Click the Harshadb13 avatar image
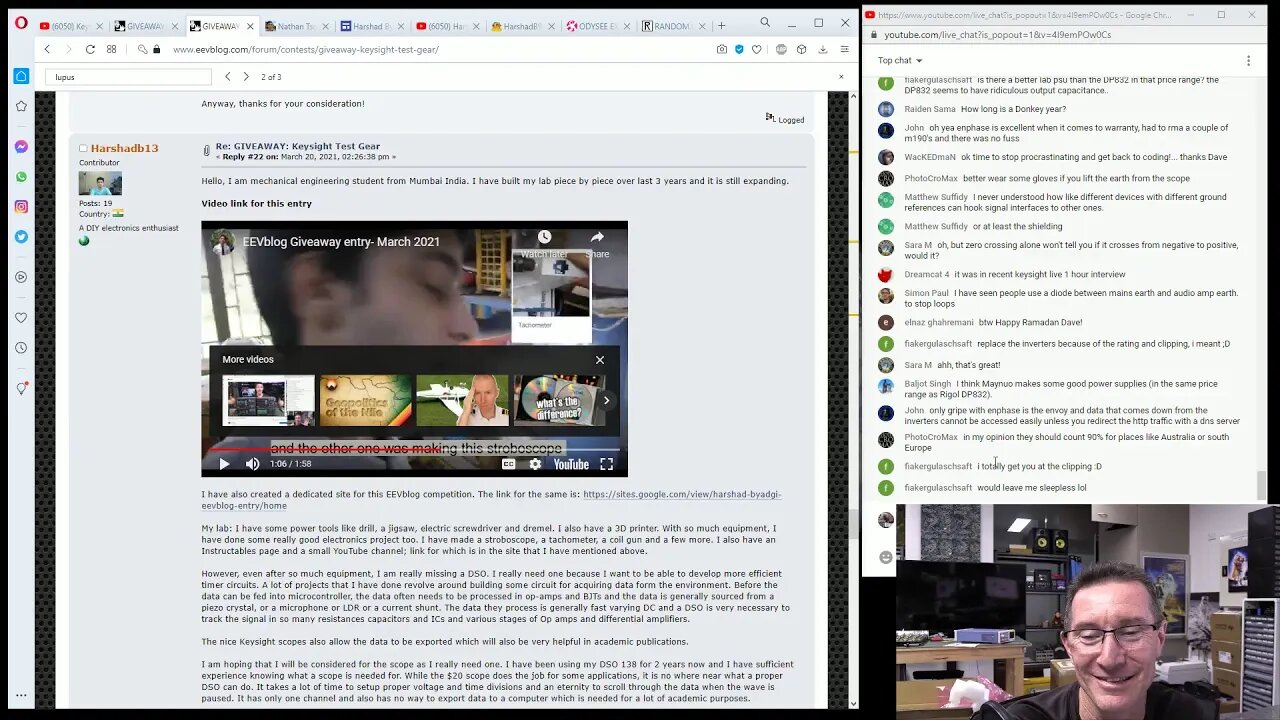Image resolution: width=1280 pixels, height=720 pixels. [100, 183]
